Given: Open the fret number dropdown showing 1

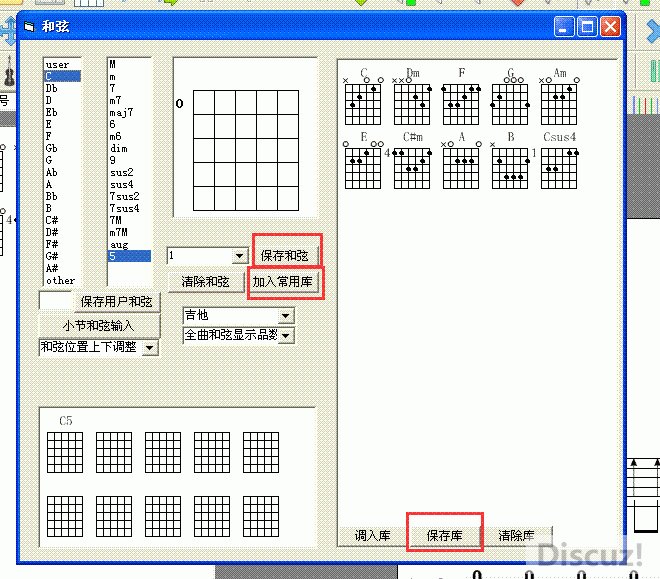Looking at the screenshot, I should tap(240, 255).
